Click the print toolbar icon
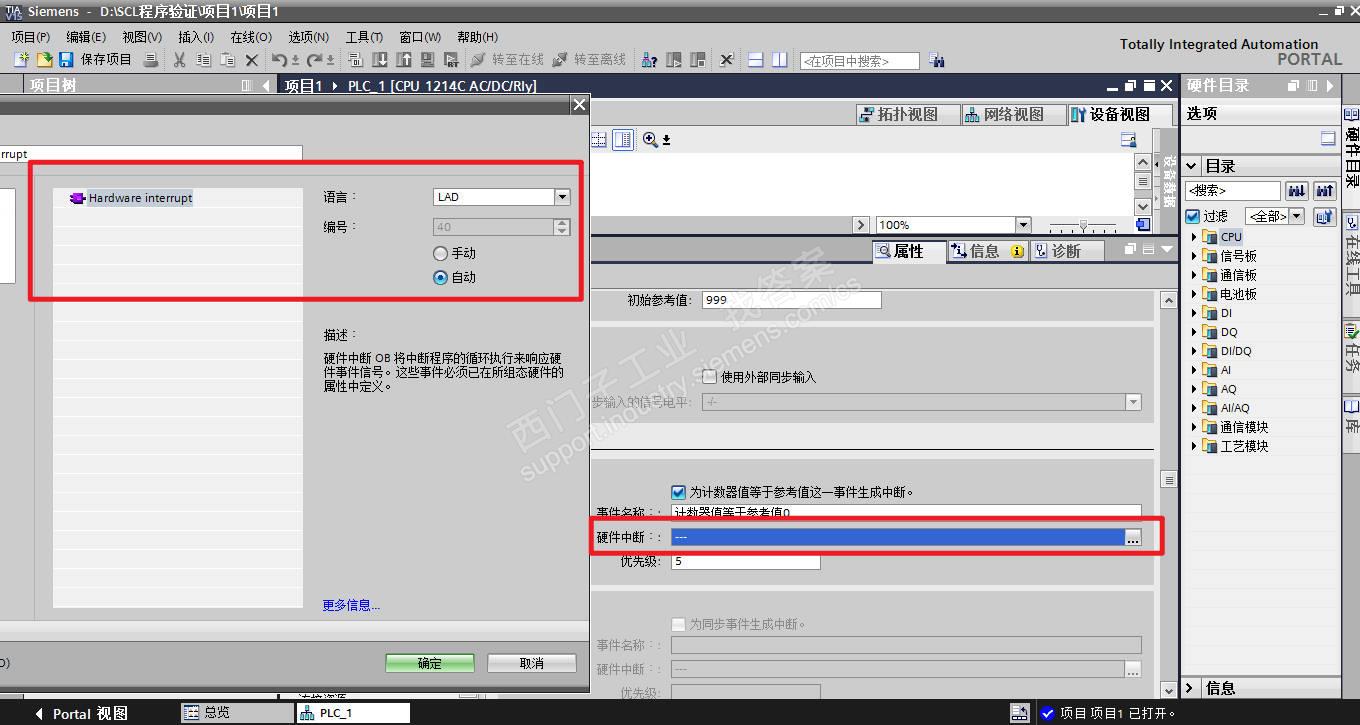 (151, 60)
